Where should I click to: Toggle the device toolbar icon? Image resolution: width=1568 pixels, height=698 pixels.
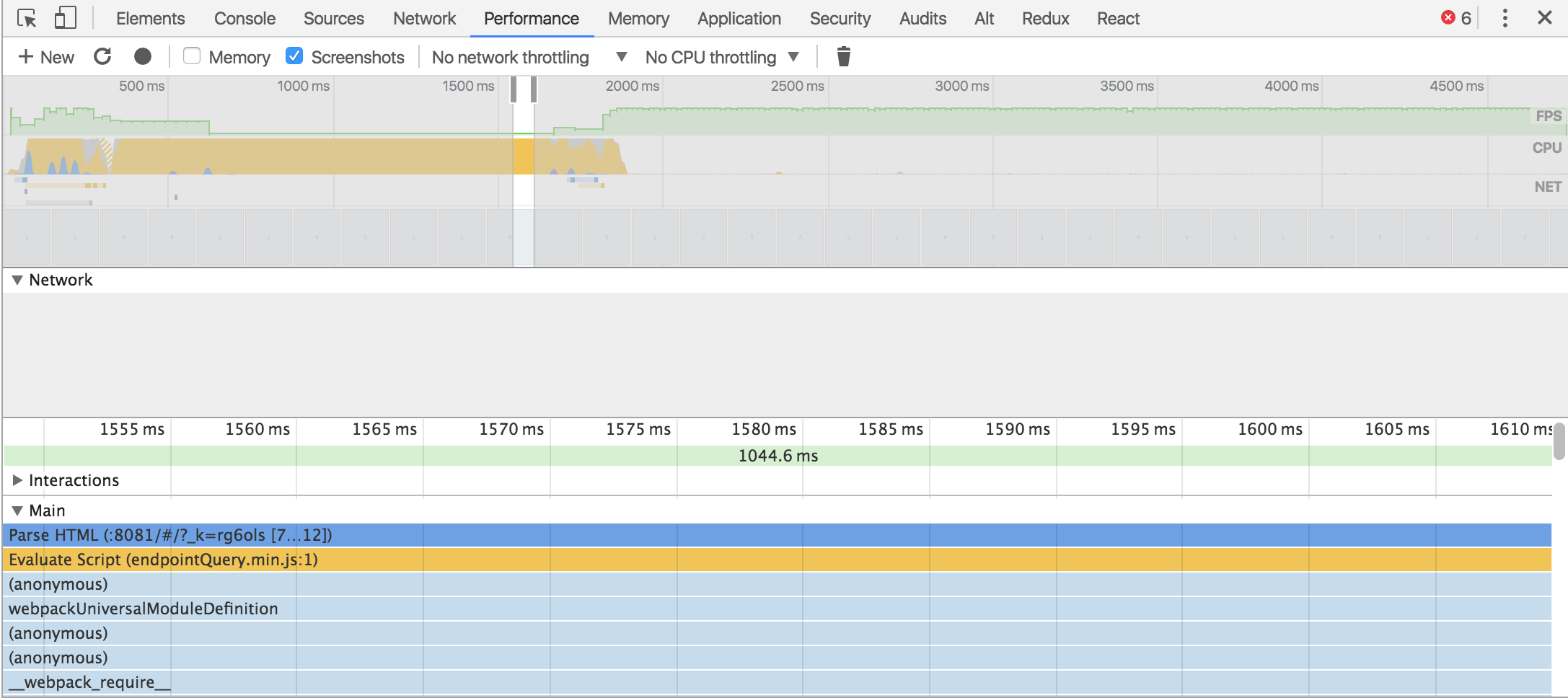(x=66, y=18)
